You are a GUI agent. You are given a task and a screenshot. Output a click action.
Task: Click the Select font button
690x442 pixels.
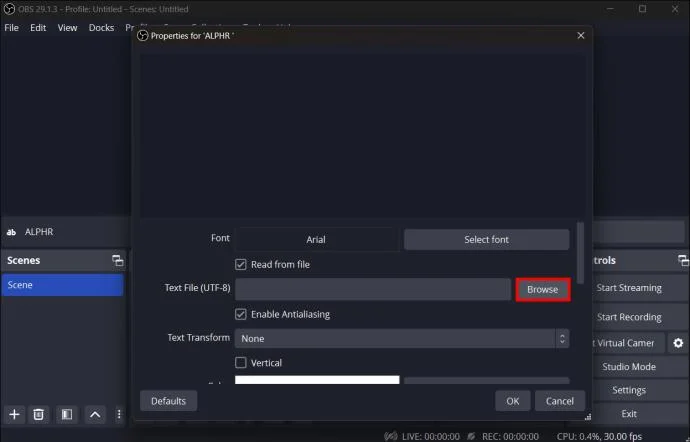pos(486,239)
